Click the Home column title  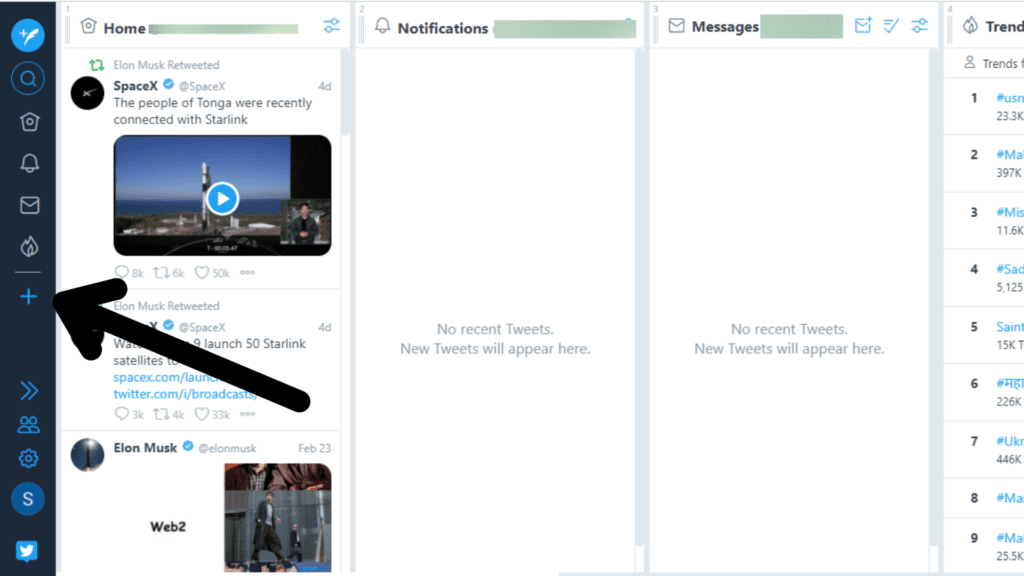pyautogui.click(x=124, y=28)
